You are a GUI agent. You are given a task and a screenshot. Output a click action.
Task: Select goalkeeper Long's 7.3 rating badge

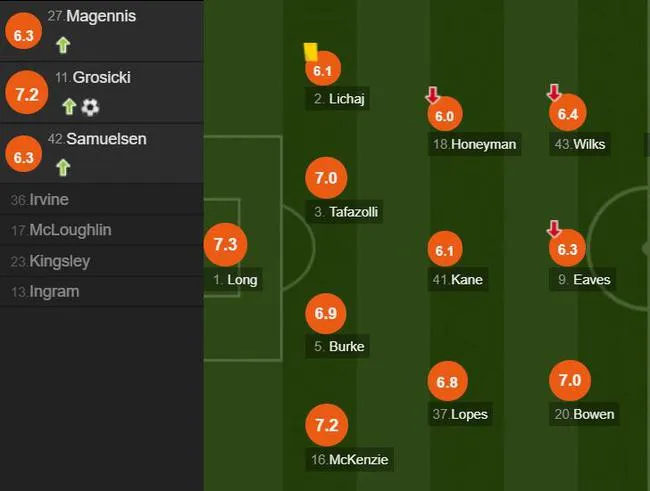click(x=226, y=245)
